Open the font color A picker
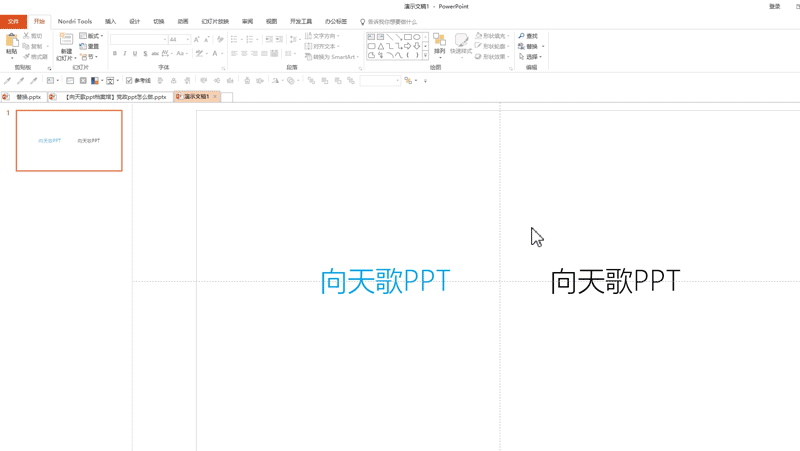 [x=217, y=53]
